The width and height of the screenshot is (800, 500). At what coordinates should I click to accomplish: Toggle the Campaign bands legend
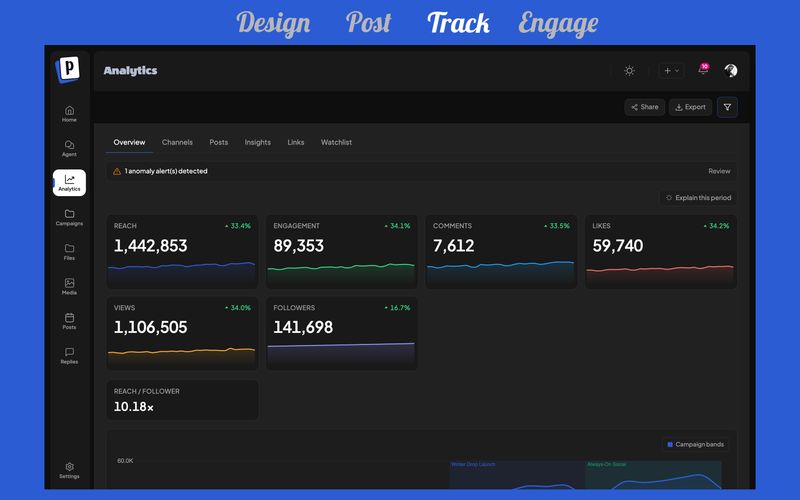[x=696, y=444]
